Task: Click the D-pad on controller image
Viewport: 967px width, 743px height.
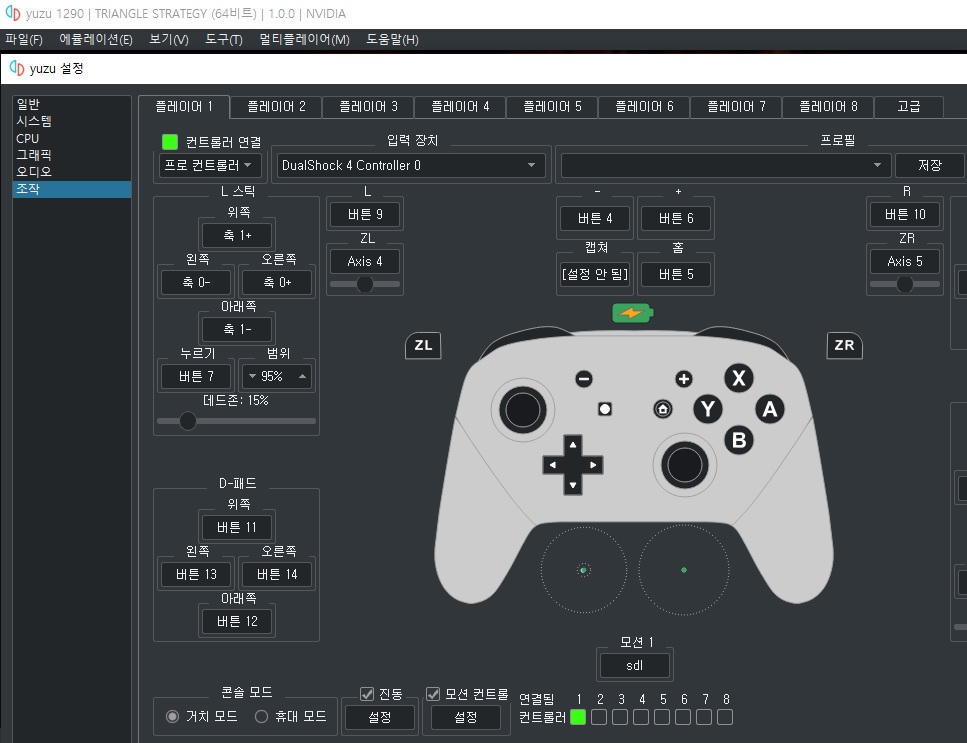Action: (573, 465)
